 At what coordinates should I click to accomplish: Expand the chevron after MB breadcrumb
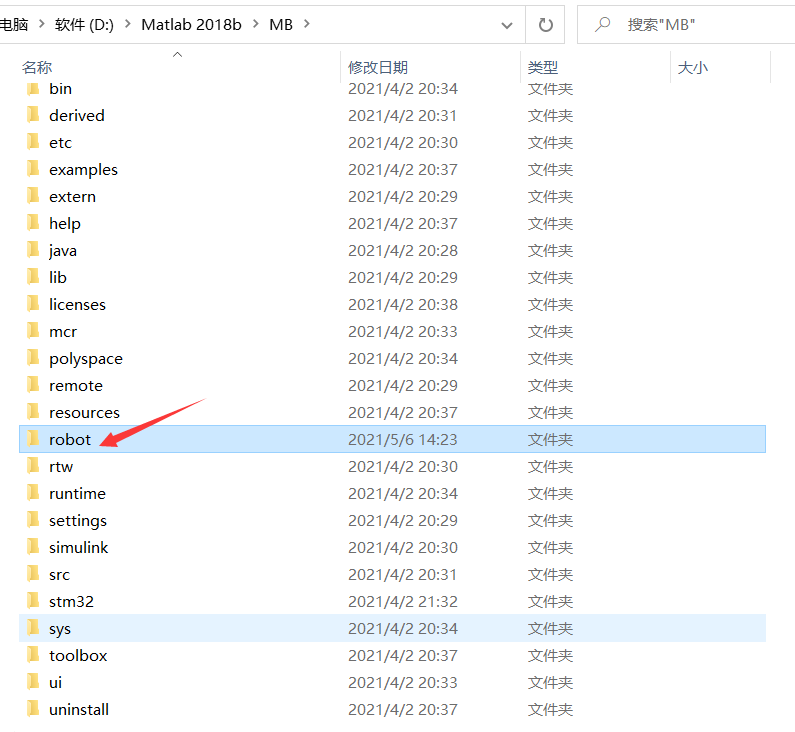pos(307,24)
